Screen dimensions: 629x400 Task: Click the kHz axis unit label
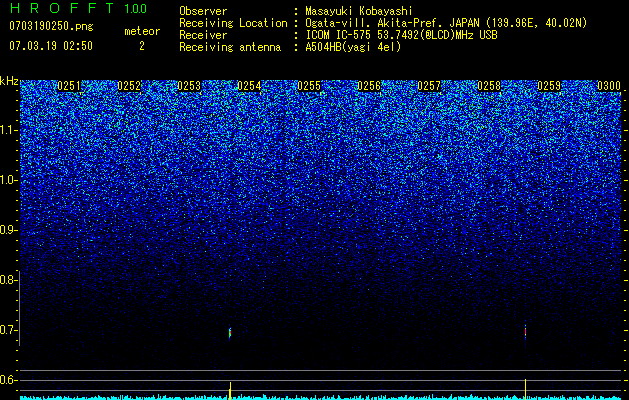[x=9, y=81]
